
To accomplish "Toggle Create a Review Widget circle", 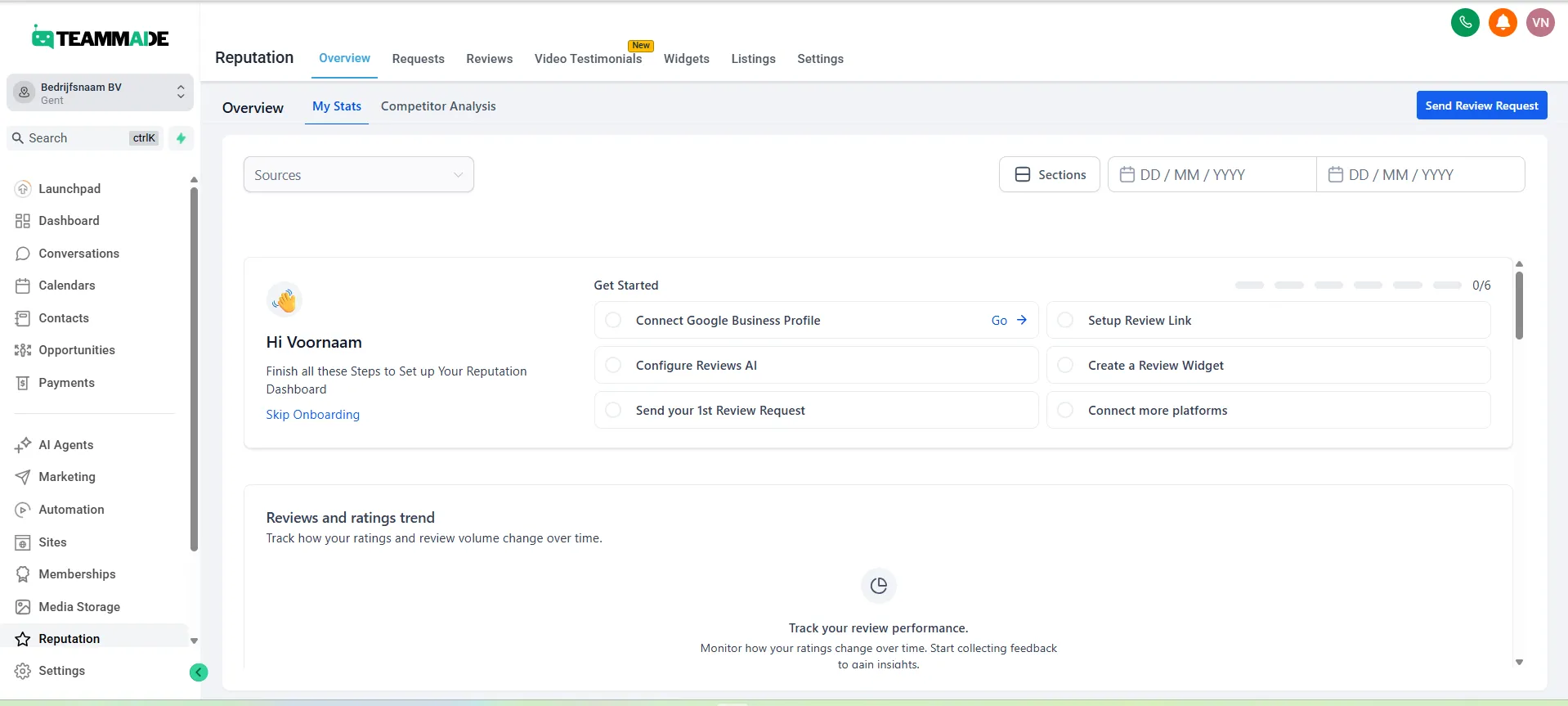I will tap(1065, 365).
